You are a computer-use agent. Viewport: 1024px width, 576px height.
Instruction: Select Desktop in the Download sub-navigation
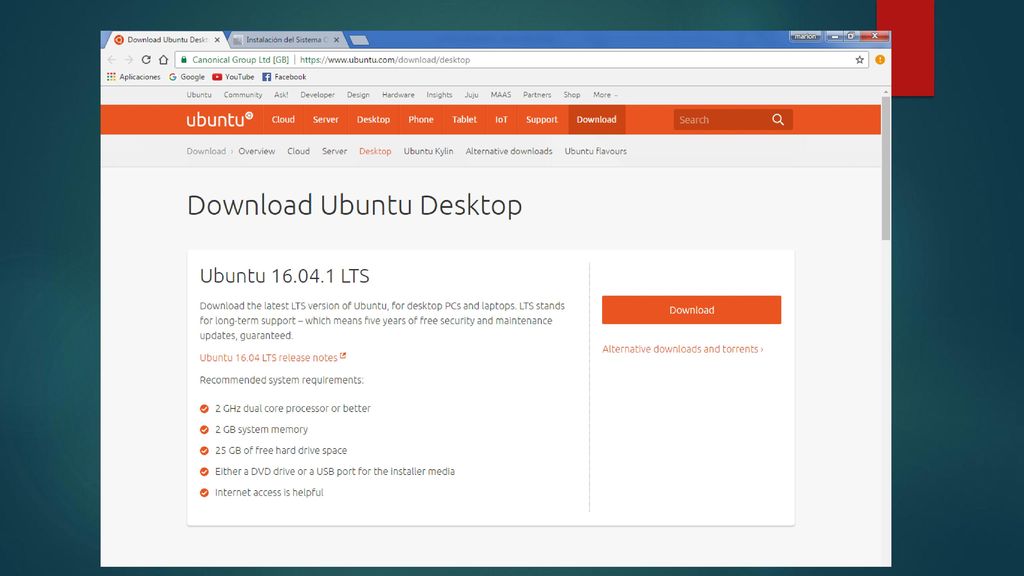tap(375, 151)
